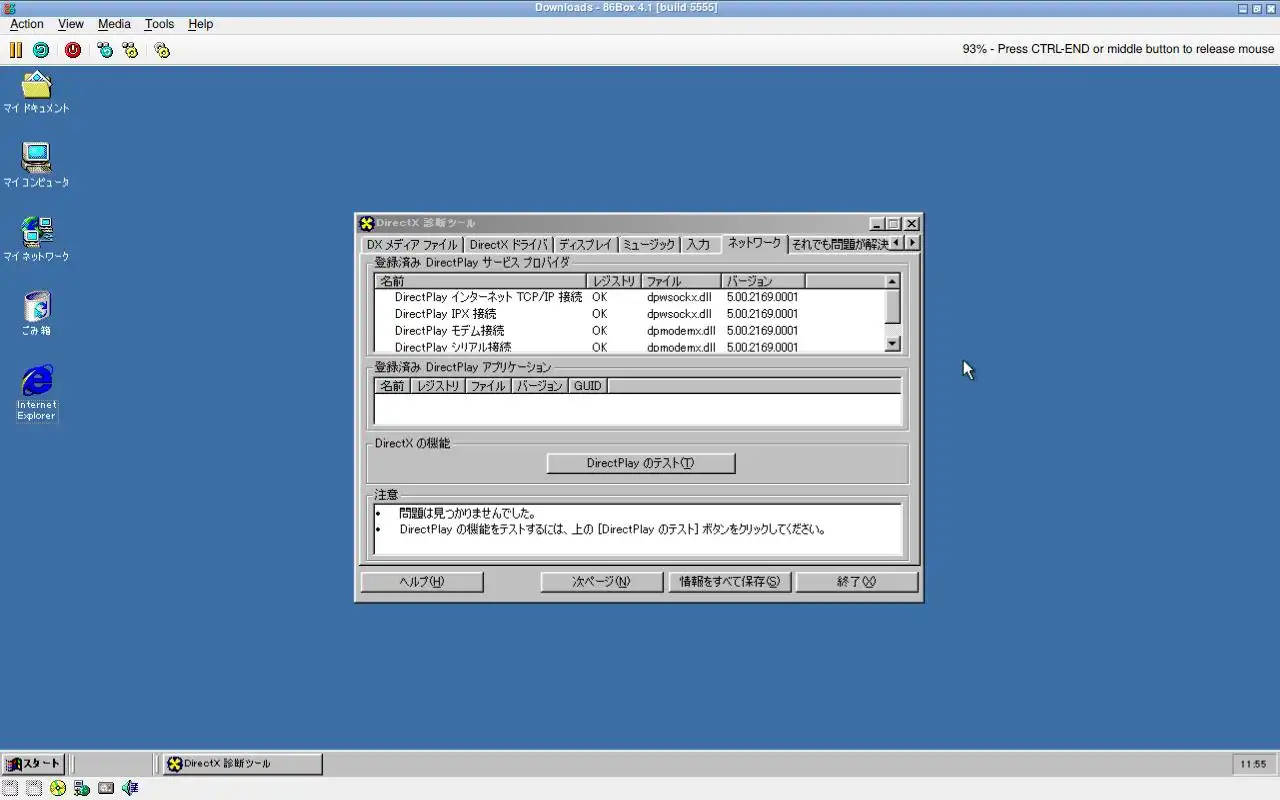
Task: Open the Media menu
Action: pos(114,24)
